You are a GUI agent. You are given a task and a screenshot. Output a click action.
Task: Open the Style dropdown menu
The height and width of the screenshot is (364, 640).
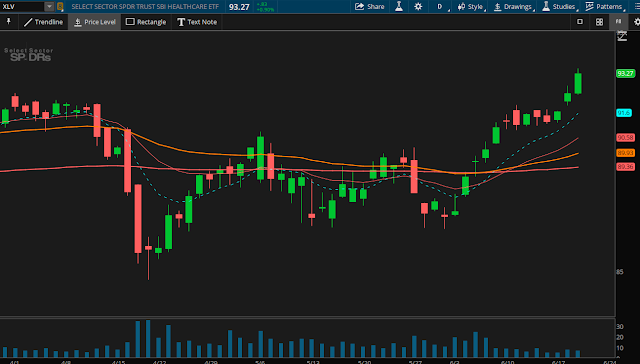point(471,7)
